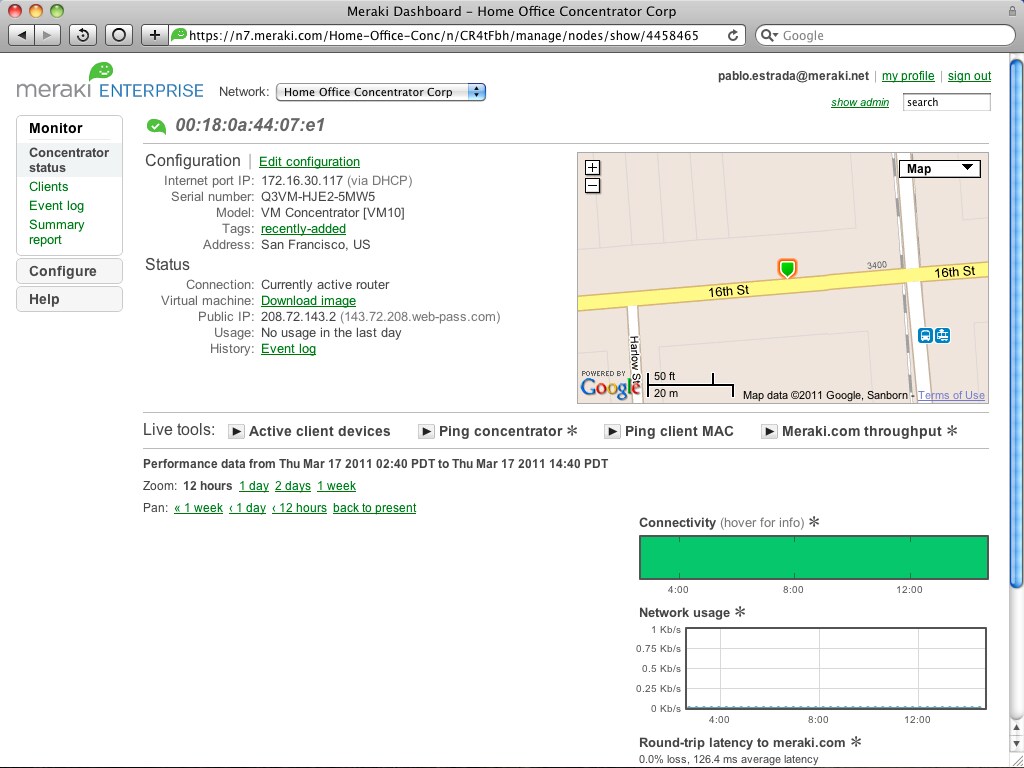Click show admin link
1024x768 pixels.
(x=859, y=102)
